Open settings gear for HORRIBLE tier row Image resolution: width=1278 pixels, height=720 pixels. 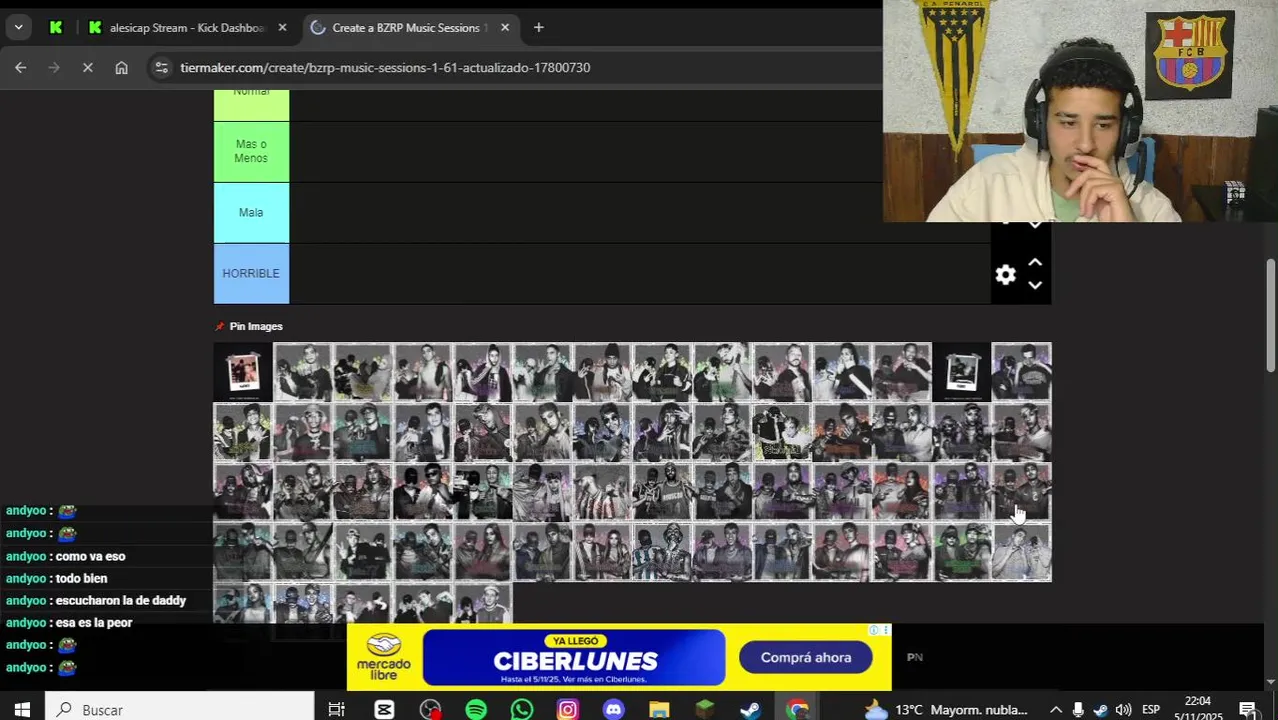pyautogui.click(x=1005, y=274)
